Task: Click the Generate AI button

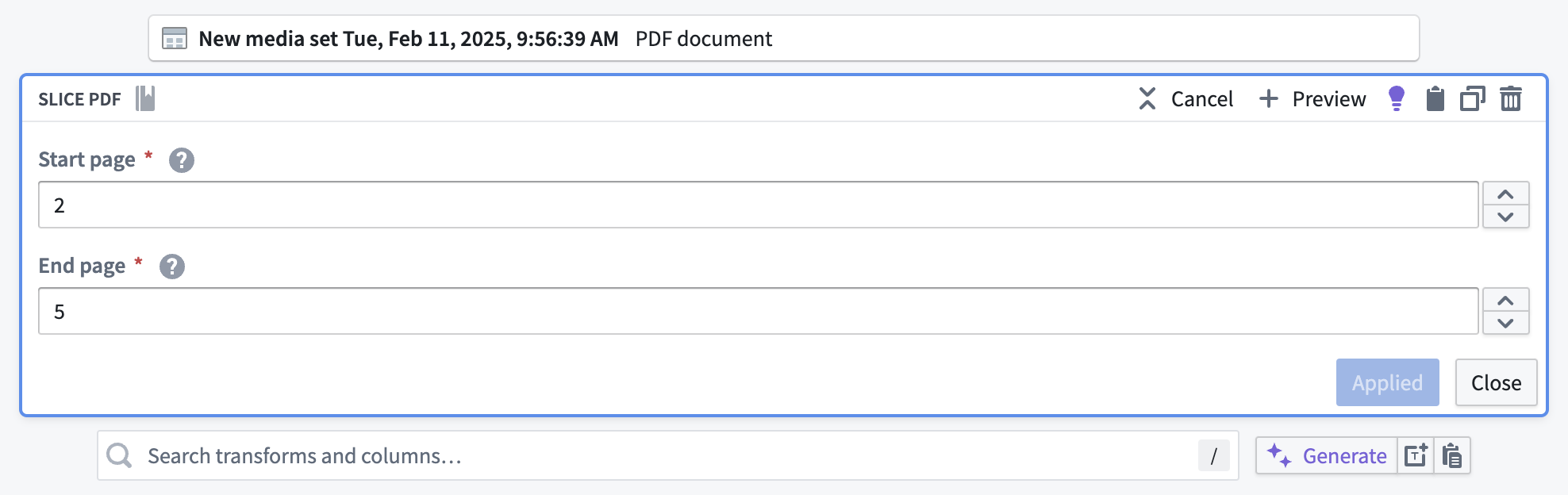Action: click(x=1327, y=455)
